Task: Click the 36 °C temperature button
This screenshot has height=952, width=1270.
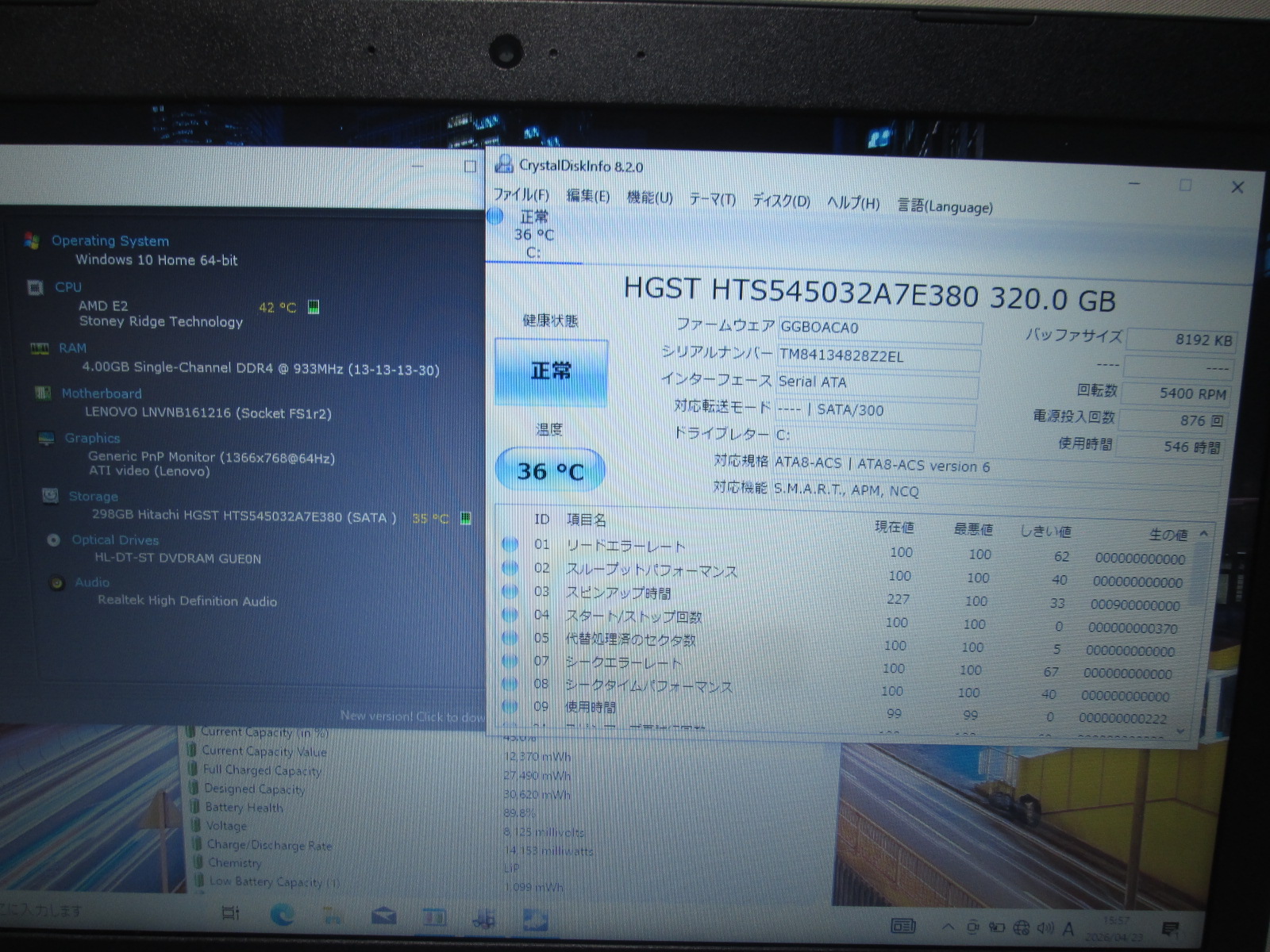Action: pyautogui.click(x=550, y=471)
